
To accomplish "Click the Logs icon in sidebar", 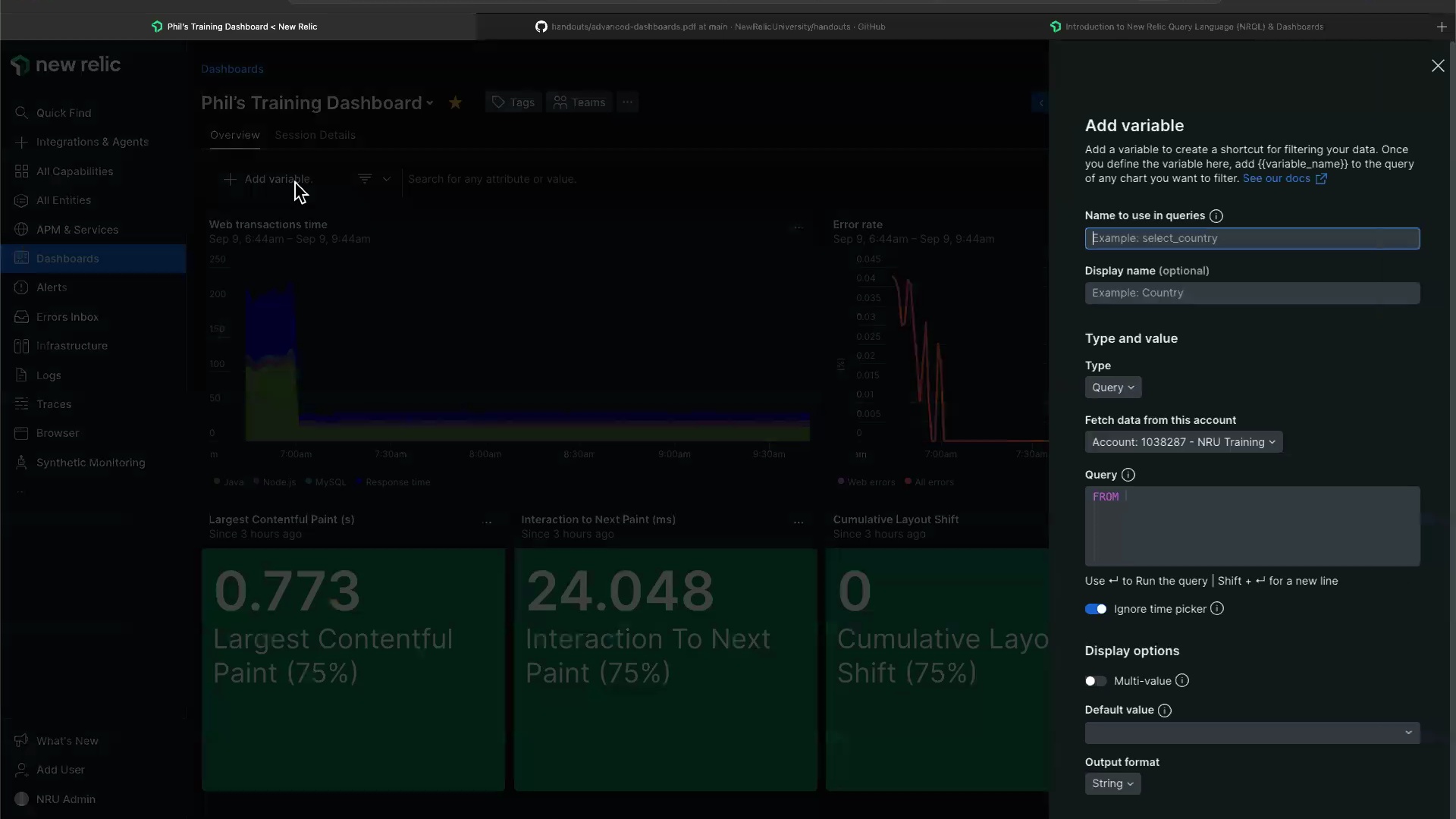I will click(x=21, y=375).
